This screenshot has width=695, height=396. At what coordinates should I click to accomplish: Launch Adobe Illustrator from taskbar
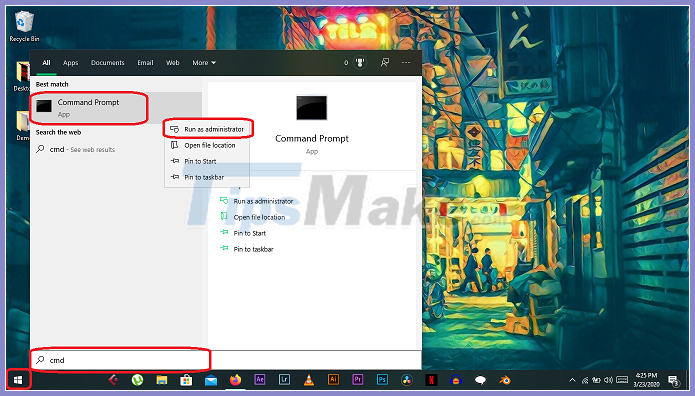point(333,380)
